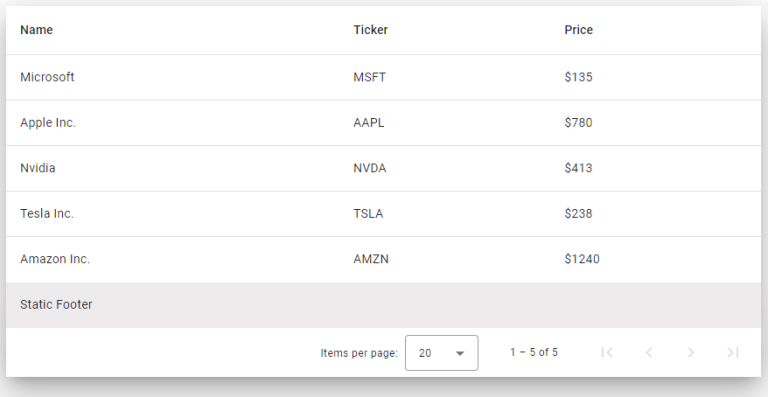Select the Amazon Inc. row
The image size is (768, 397).
pyautogui.click(x=384, y=259)
